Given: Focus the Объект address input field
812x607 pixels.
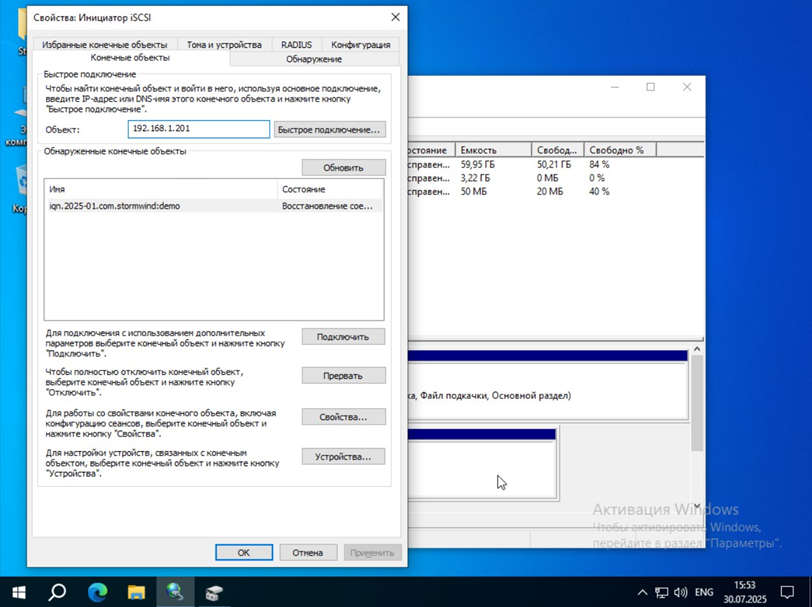Looking at the screenshot, I should coord(199,129).
